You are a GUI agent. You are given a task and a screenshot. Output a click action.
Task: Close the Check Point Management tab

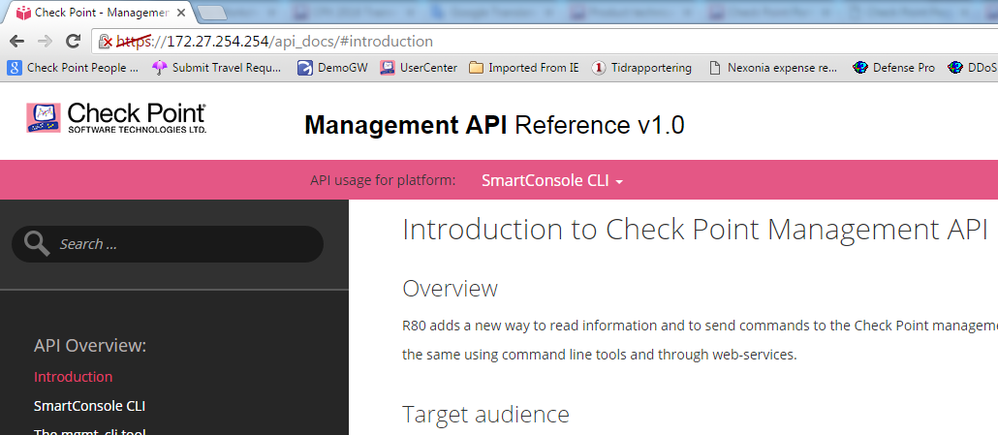pyautogui.click(x=181, y=13)
